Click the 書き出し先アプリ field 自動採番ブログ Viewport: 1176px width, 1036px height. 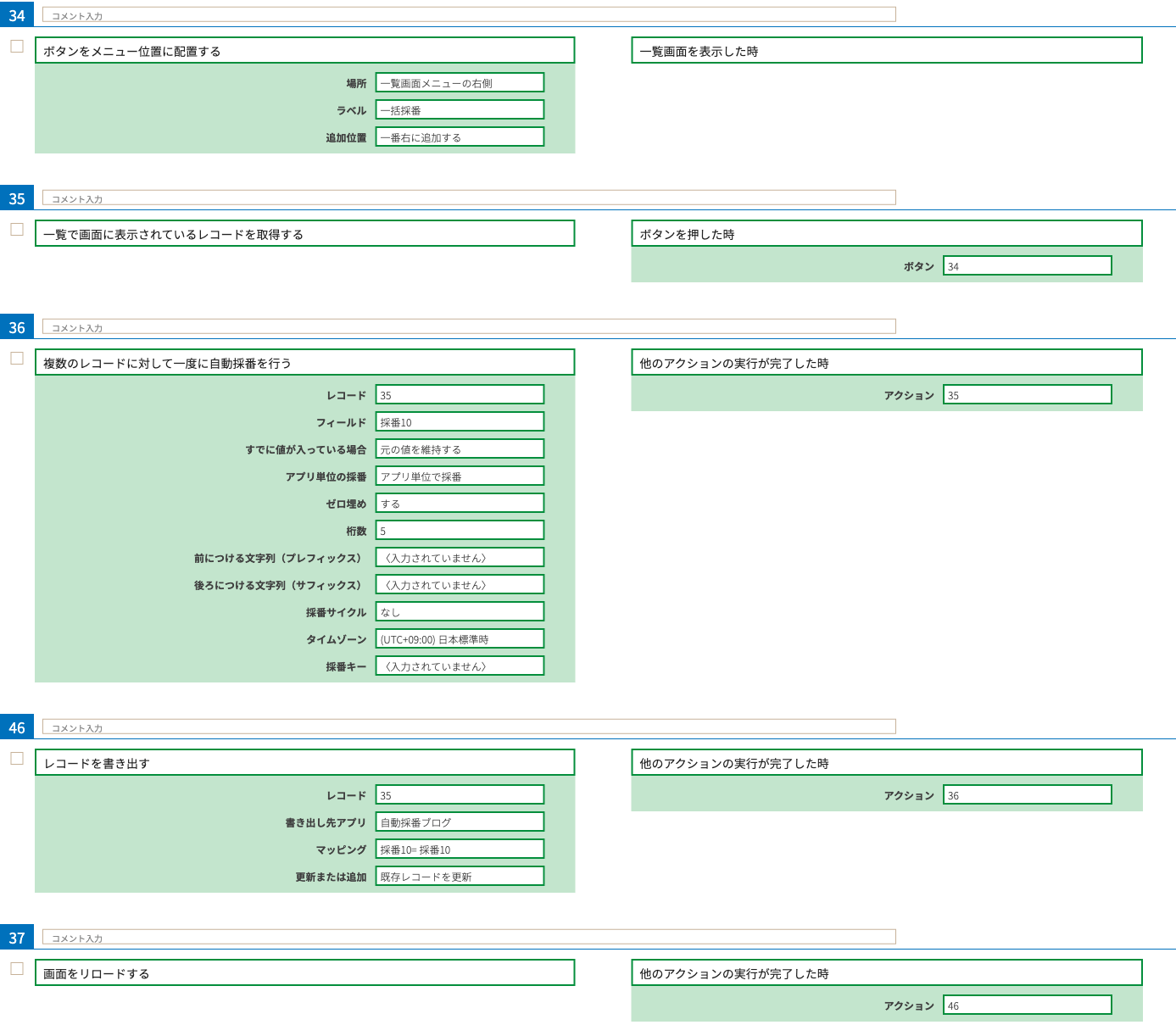point(460,822)
